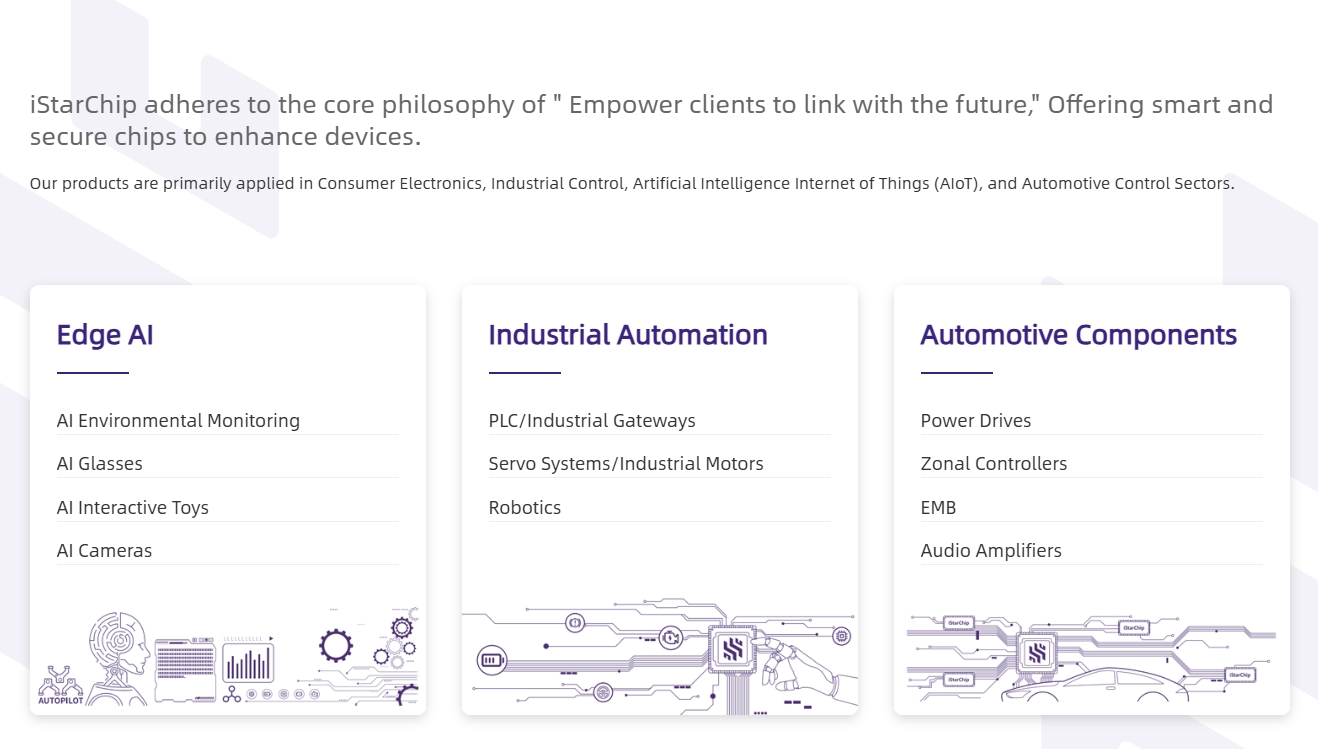Open the AI Interactive Toys item
This screenshot has width=1318, height=749.
pos(133,508)
